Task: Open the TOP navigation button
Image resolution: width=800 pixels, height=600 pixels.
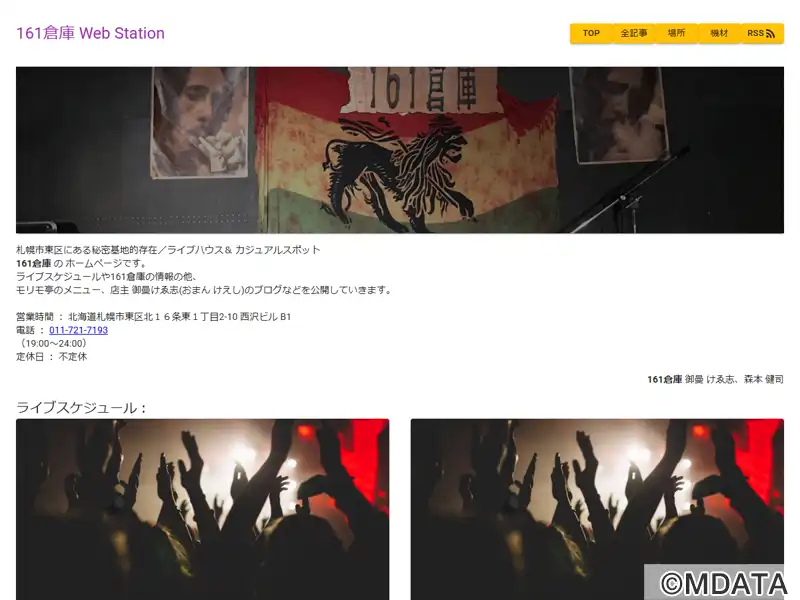Action: (x=591, y=33)
